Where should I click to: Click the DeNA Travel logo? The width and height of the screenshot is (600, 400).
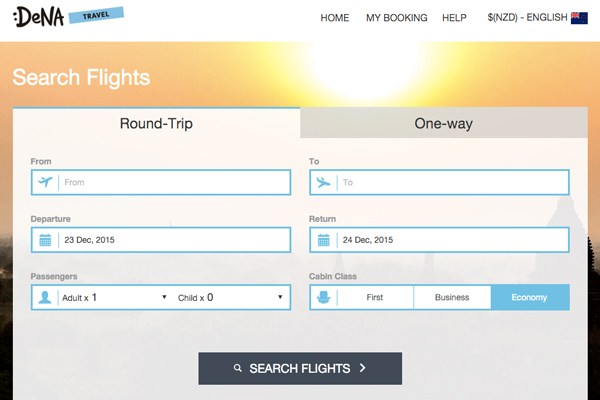(x=68, y=17)
